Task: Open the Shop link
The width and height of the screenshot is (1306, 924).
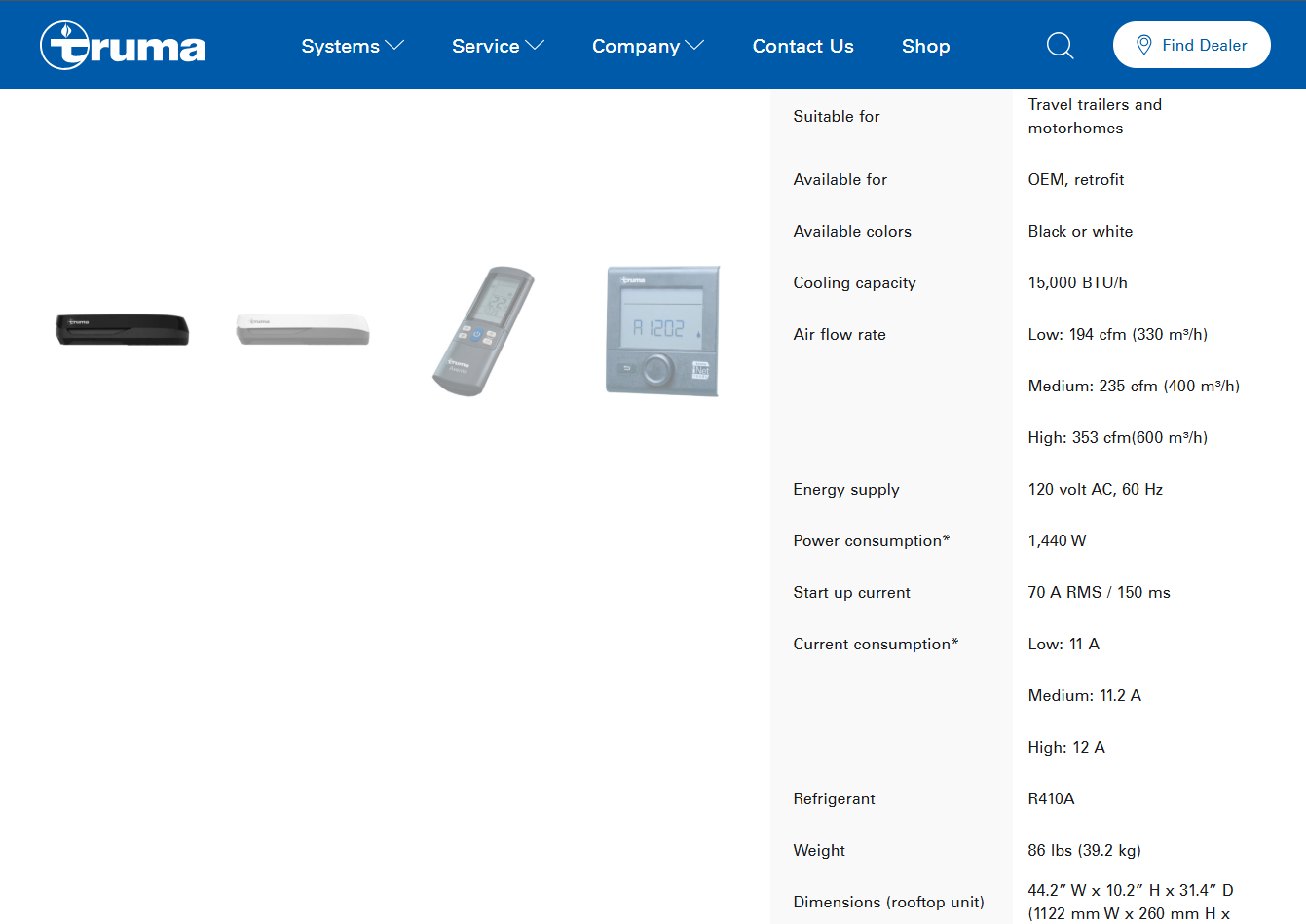Action: click(x=925, y=46)
